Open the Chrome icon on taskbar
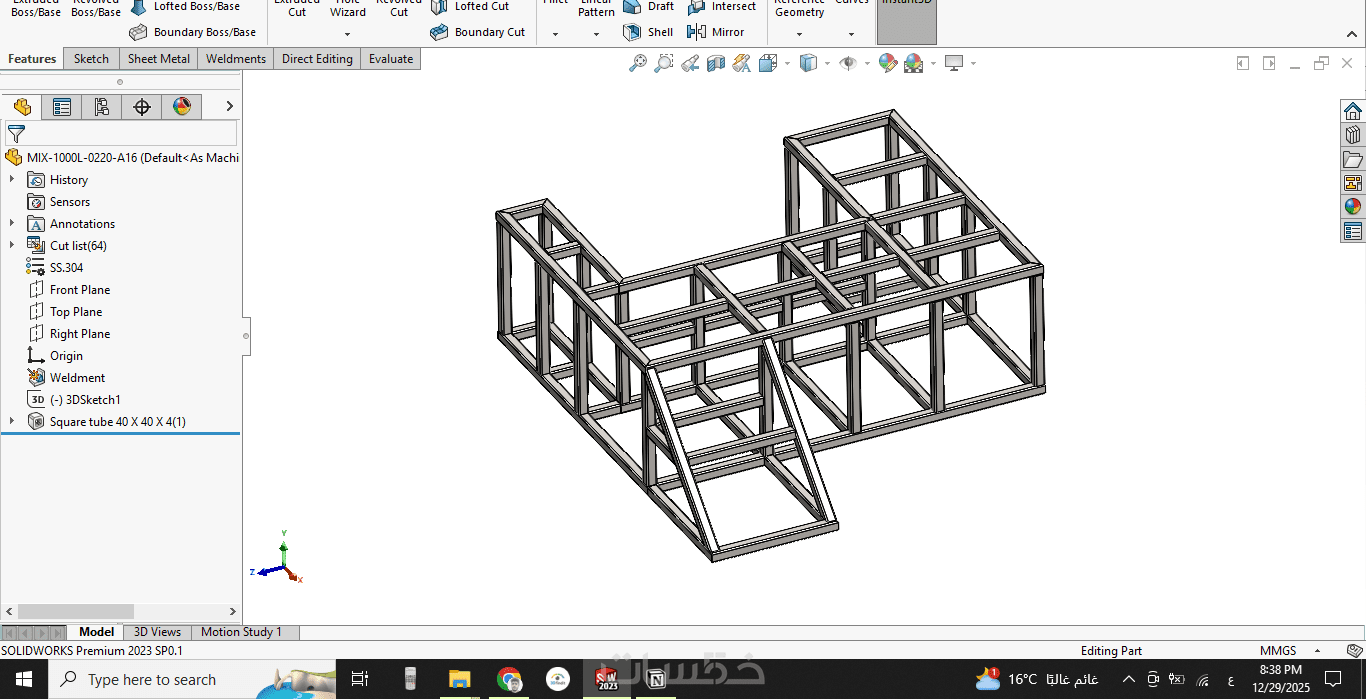Screen dimensions: 1366x699 (x=509, y=680)
